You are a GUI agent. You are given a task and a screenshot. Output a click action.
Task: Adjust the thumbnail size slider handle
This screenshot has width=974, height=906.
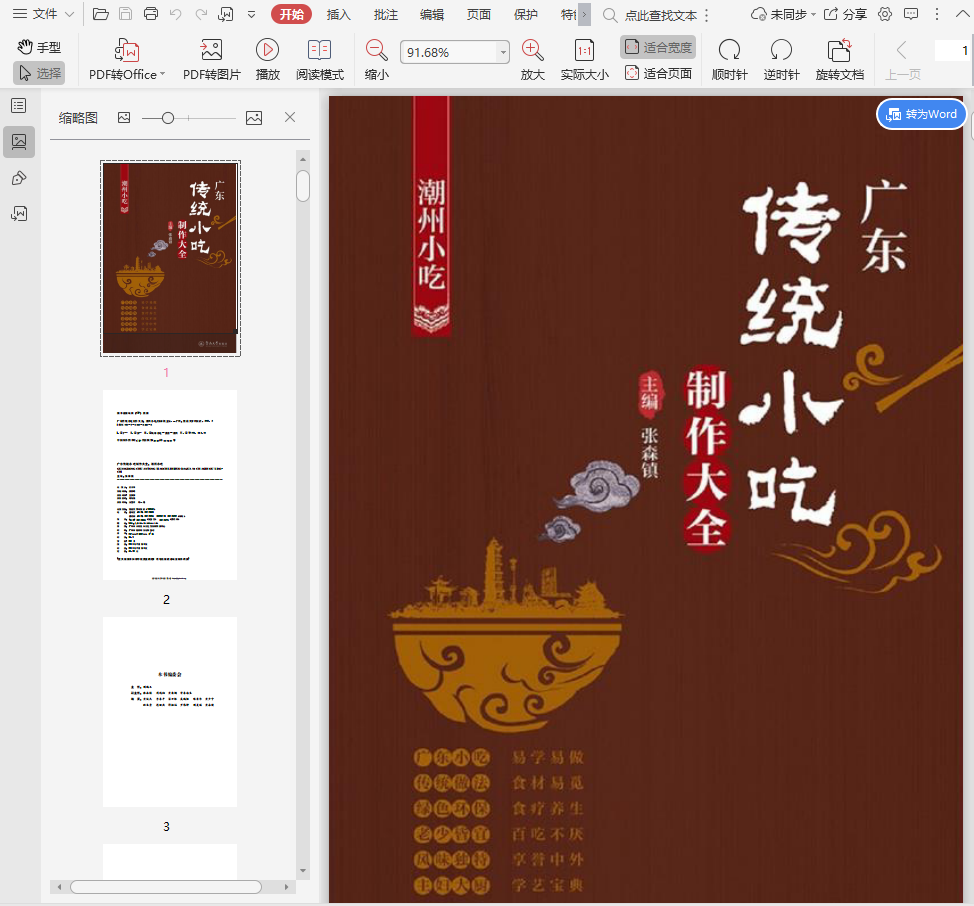click(168, 118)
